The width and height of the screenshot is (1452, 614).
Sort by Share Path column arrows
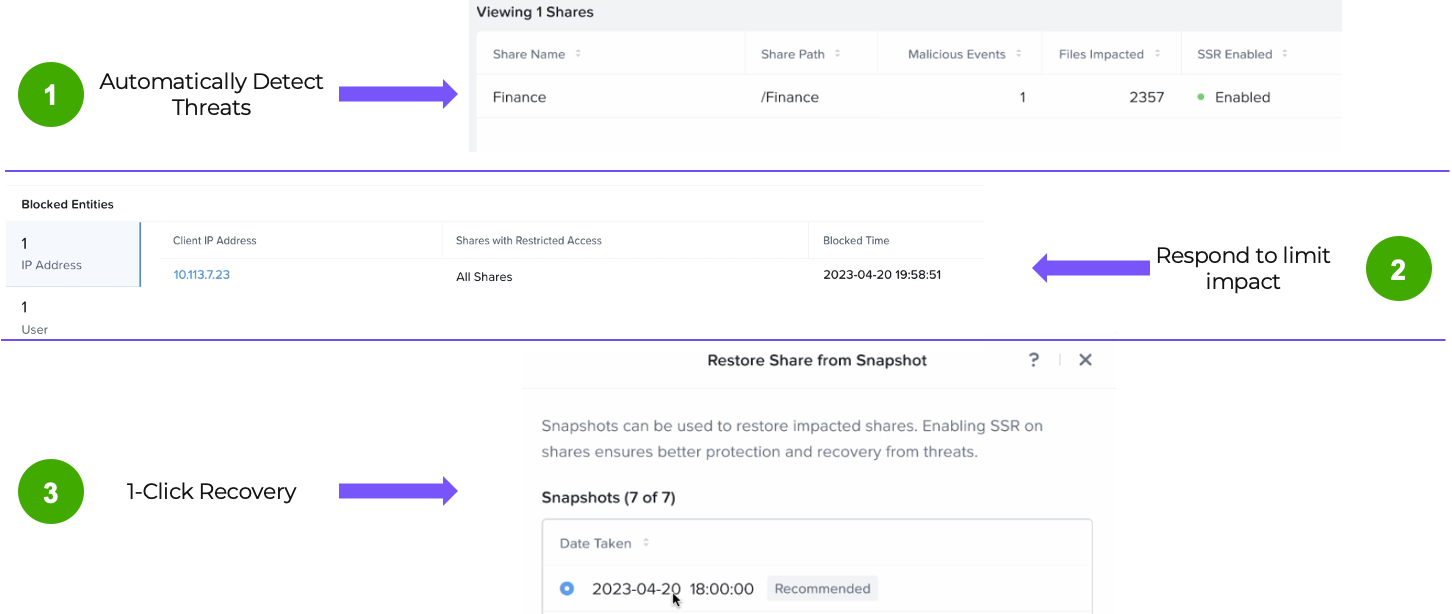(838, 54)
